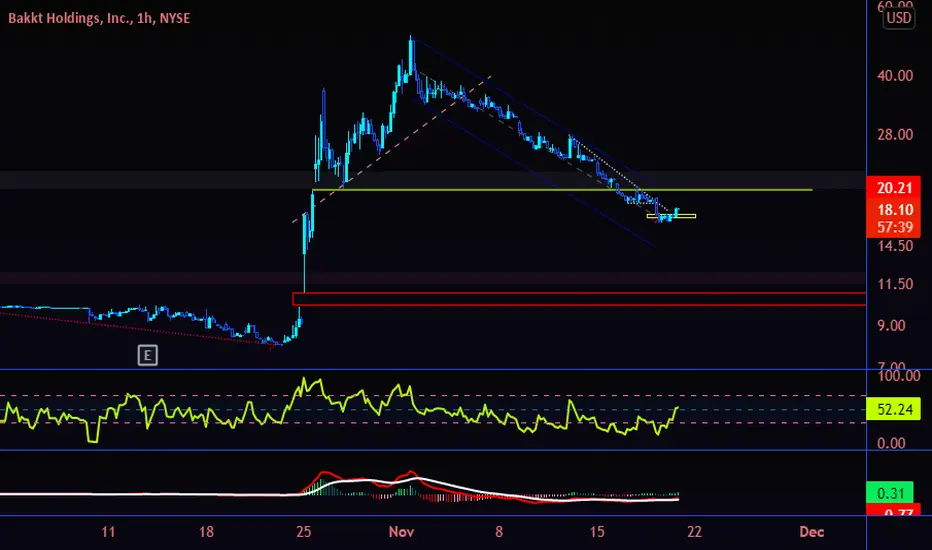The image size is (932, 550).
Task: Click the 25 date axis label
Action: (304, 532)
